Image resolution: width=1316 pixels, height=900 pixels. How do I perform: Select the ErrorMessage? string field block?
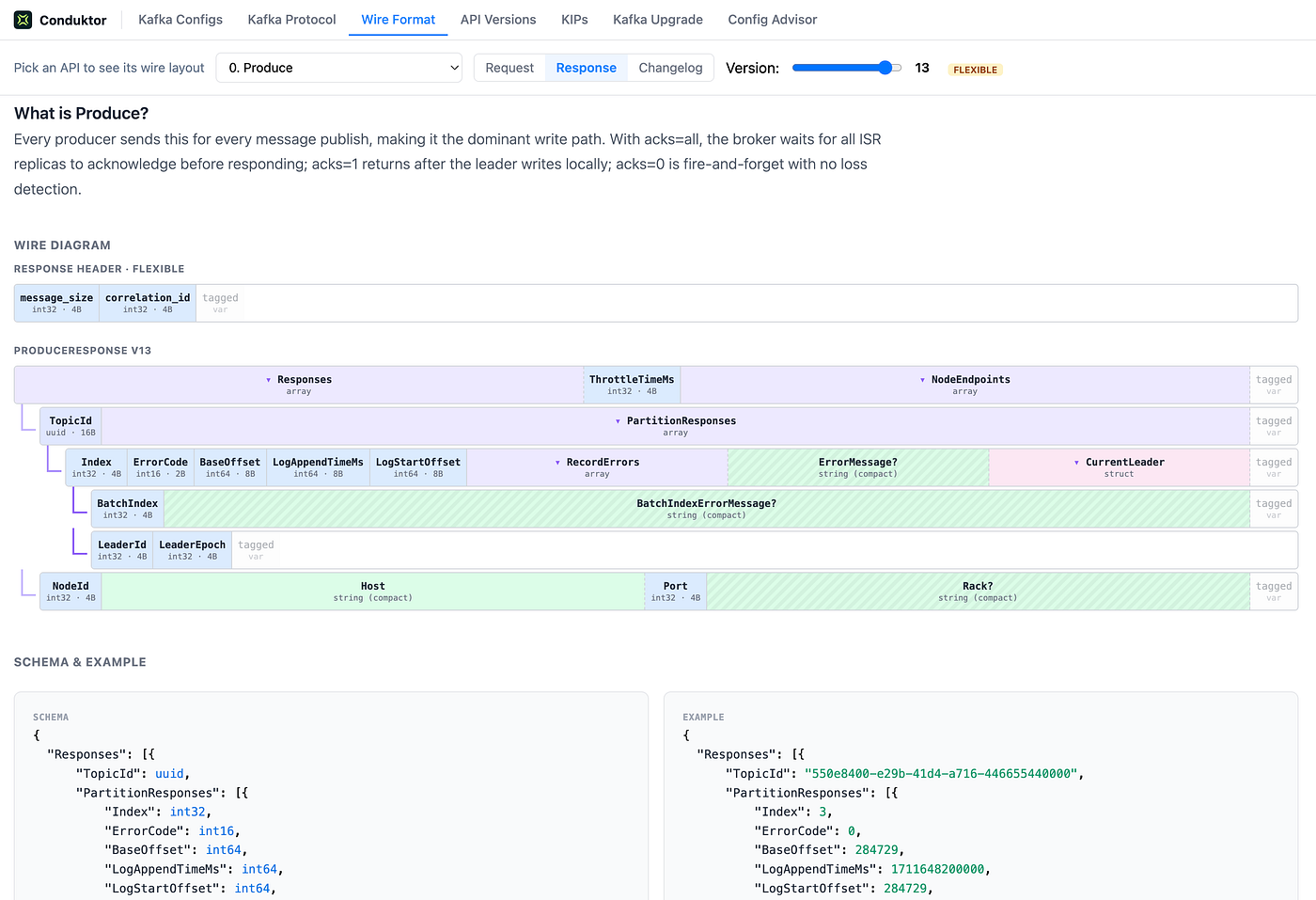pos(858,467)
